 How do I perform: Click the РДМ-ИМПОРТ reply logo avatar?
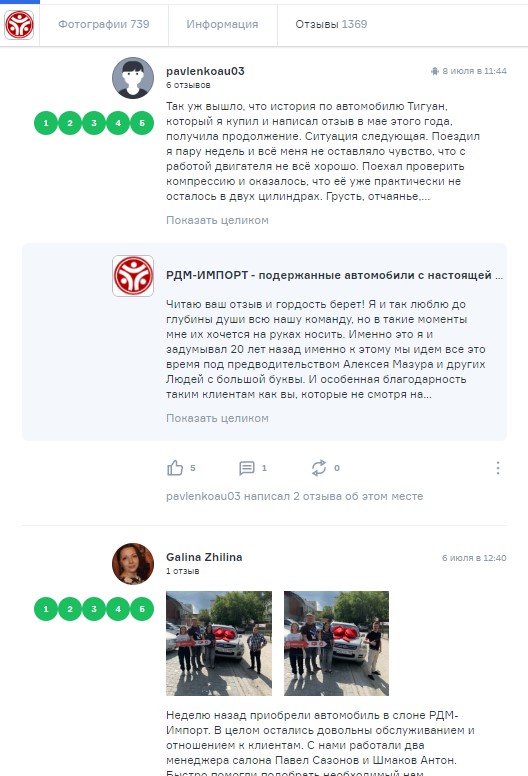pyautogui.click(x=133, y=276)
